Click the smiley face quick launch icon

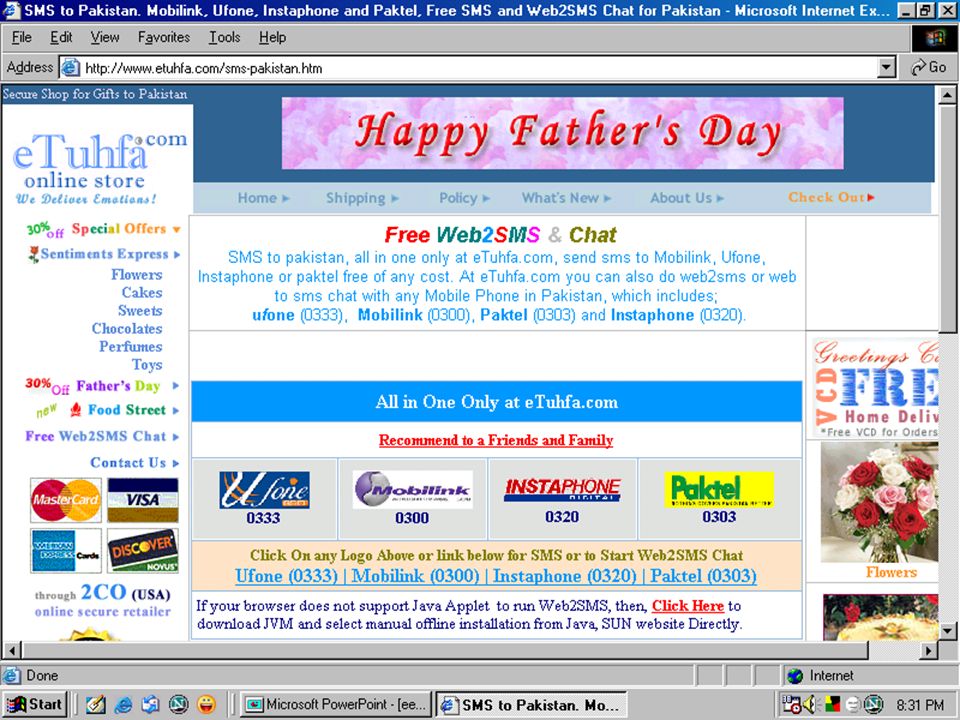click(206, 705)
